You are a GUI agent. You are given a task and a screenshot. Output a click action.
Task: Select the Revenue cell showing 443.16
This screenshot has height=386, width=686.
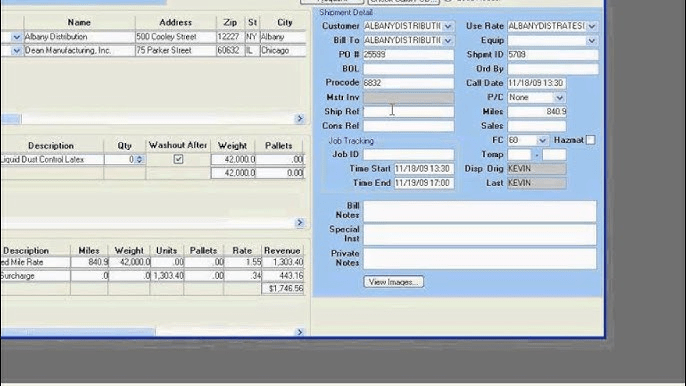(x=283, y=276)
